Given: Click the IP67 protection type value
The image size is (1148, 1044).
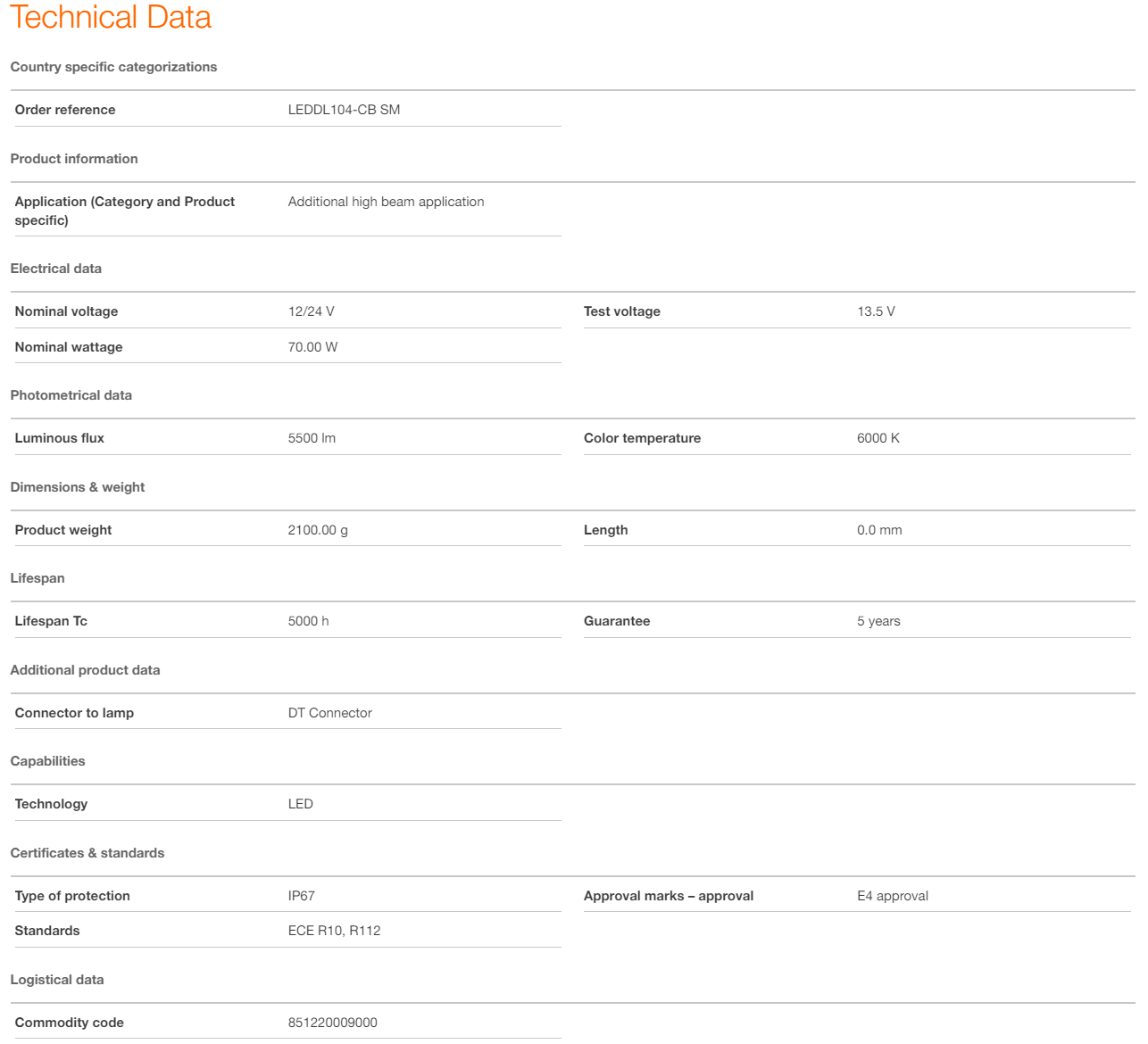Looking at the screenshot, I should 301,896.
